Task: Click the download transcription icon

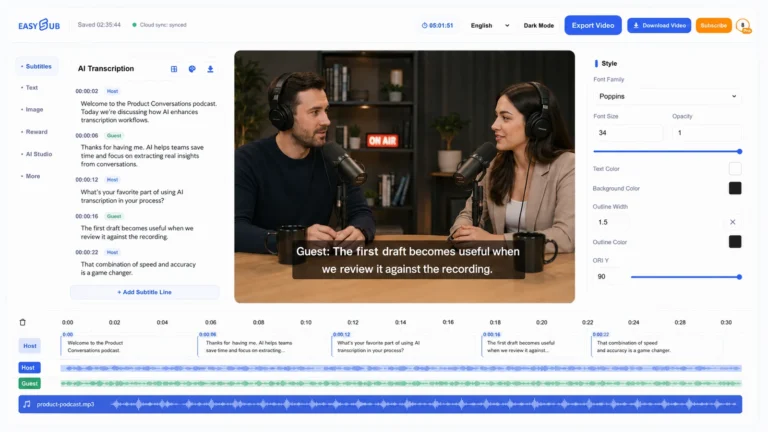Action: point(210,69)
